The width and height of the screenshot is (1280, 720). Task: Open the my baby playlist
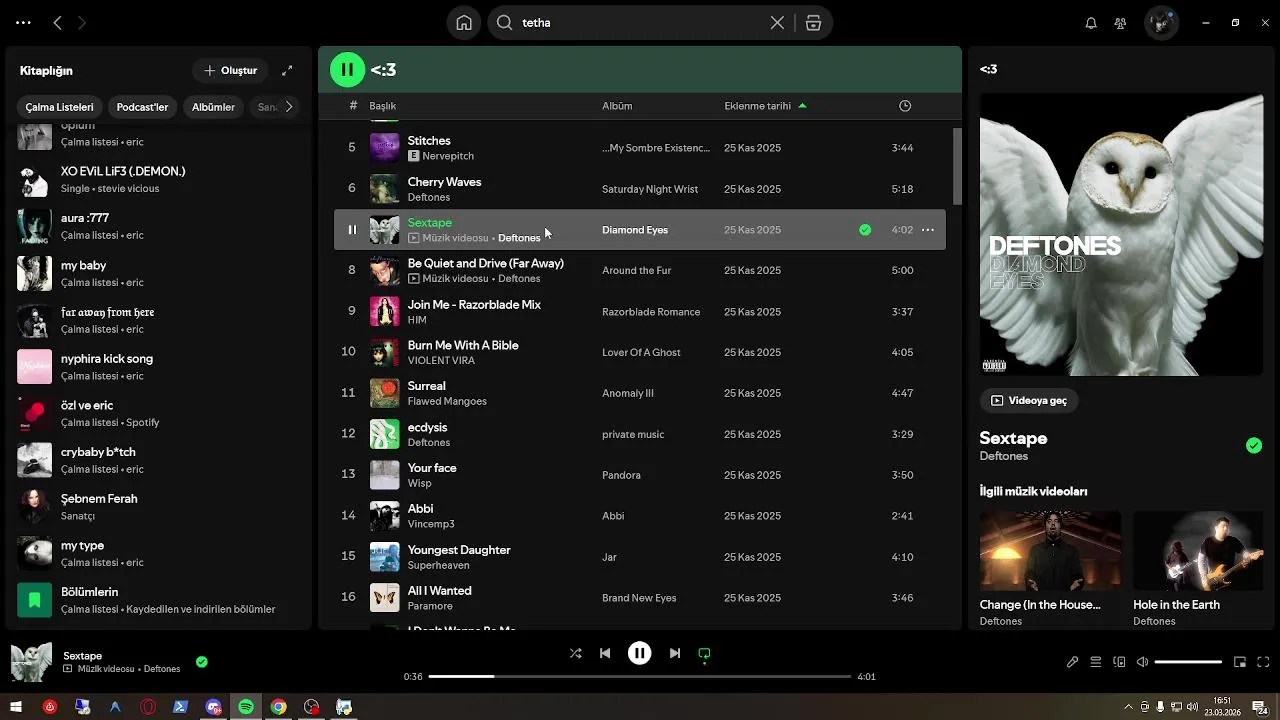(x=160, y=274)
